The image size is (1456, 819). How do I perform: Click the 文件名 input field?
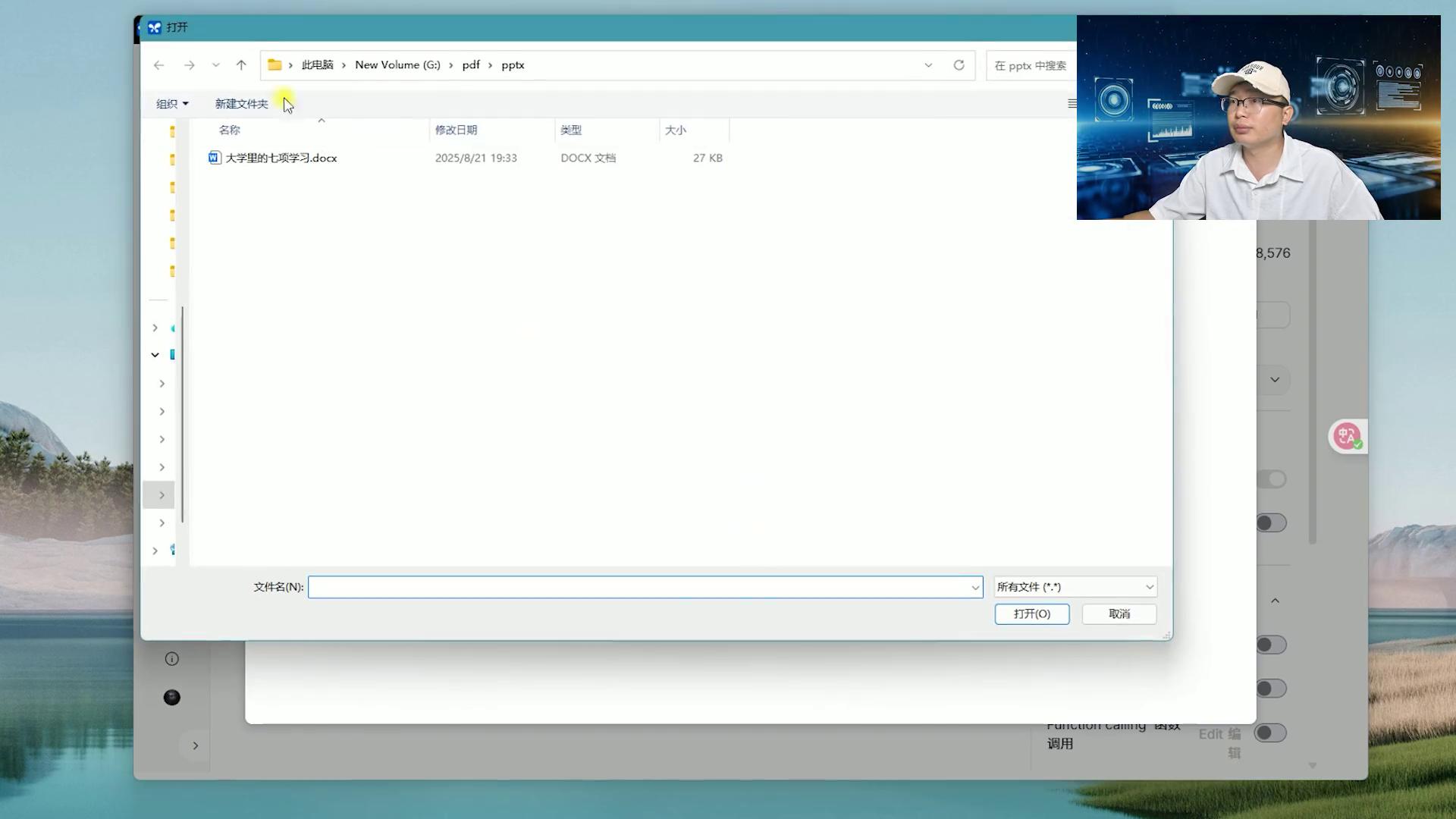(x=637, y=587)
